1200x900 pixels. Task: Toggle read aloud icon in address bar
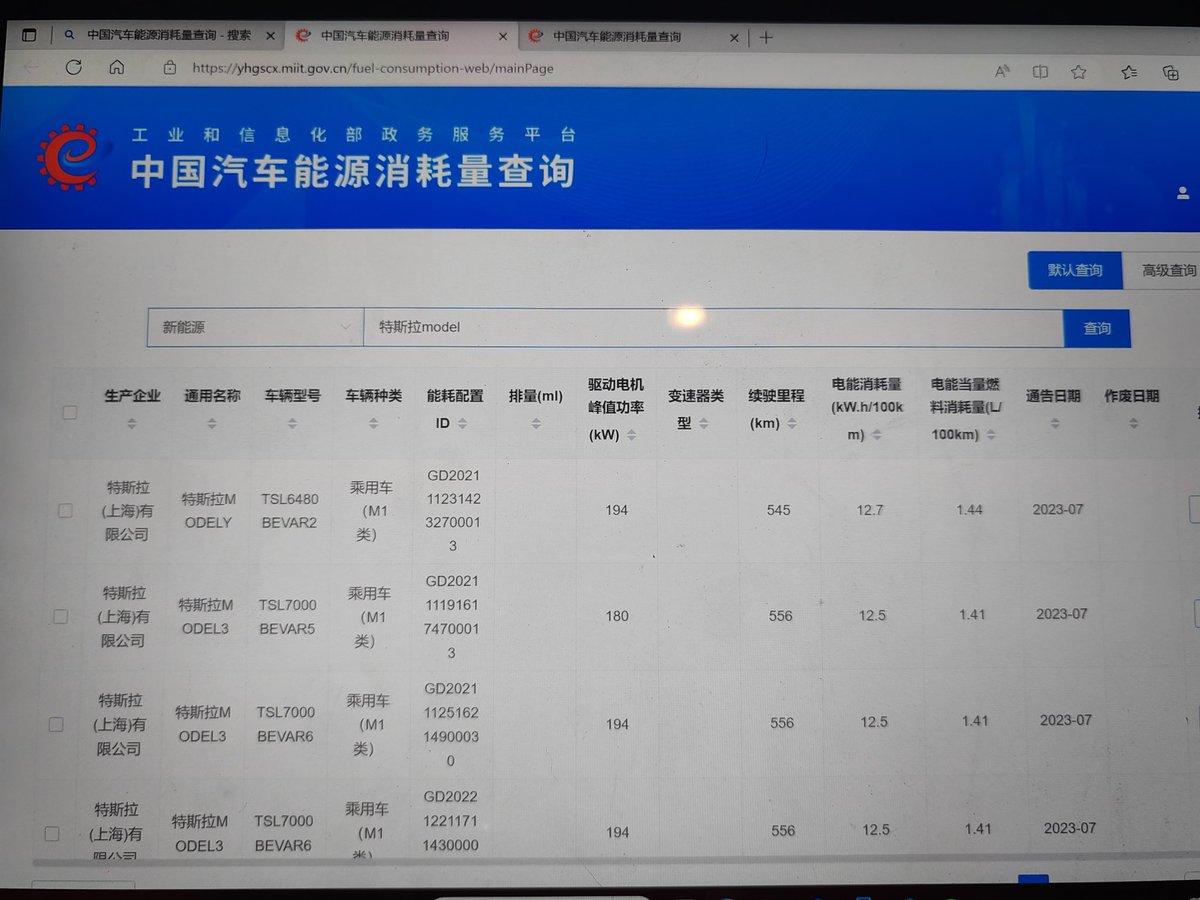[1002, 71]
